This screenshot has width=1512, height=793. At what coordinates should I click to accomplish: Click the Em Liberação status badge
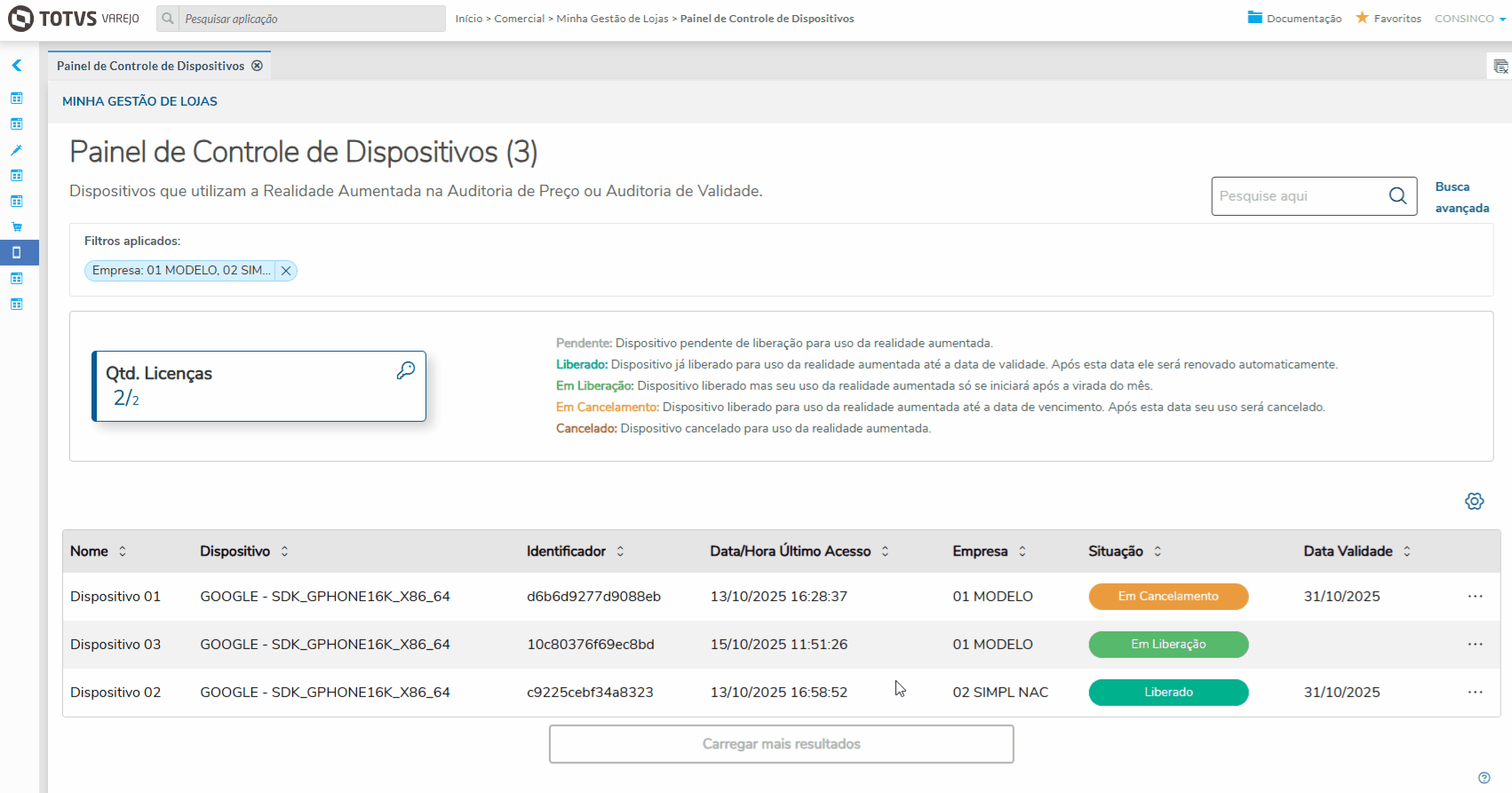pyautogui.click(x=1168, y=645)
